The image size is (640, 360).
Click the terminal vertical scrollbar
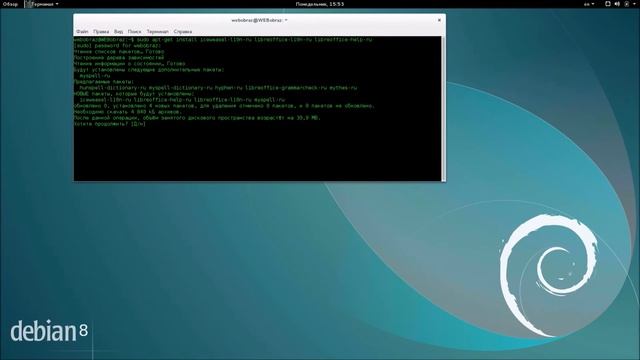click(x=443, y=108)
